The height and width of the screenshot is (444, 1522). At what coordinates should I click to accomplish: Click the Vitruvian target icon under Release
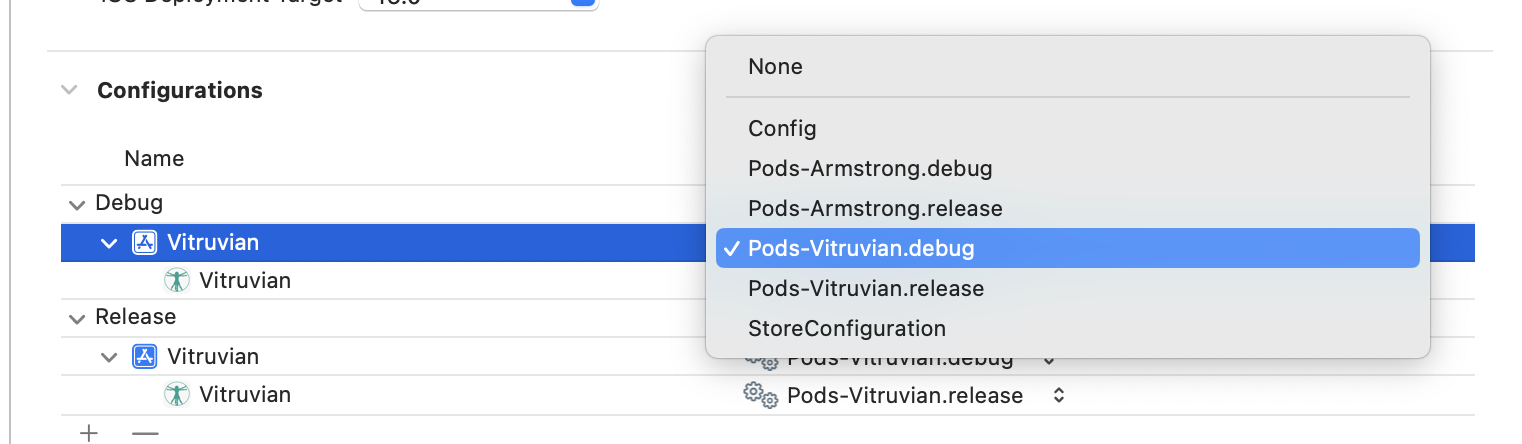click(177, 394)
